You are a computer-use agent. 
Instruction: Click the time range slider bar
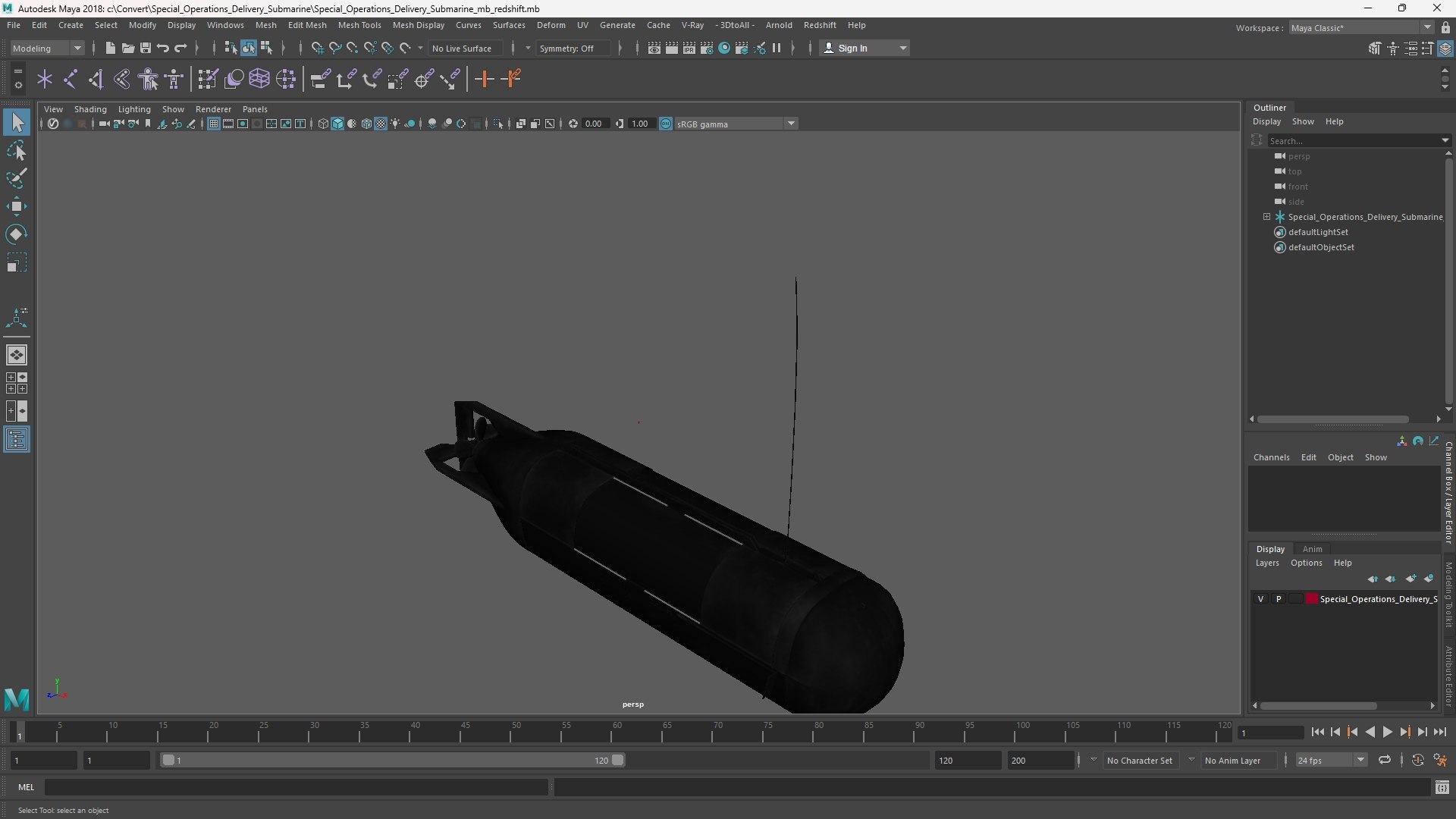click(393, 760)
